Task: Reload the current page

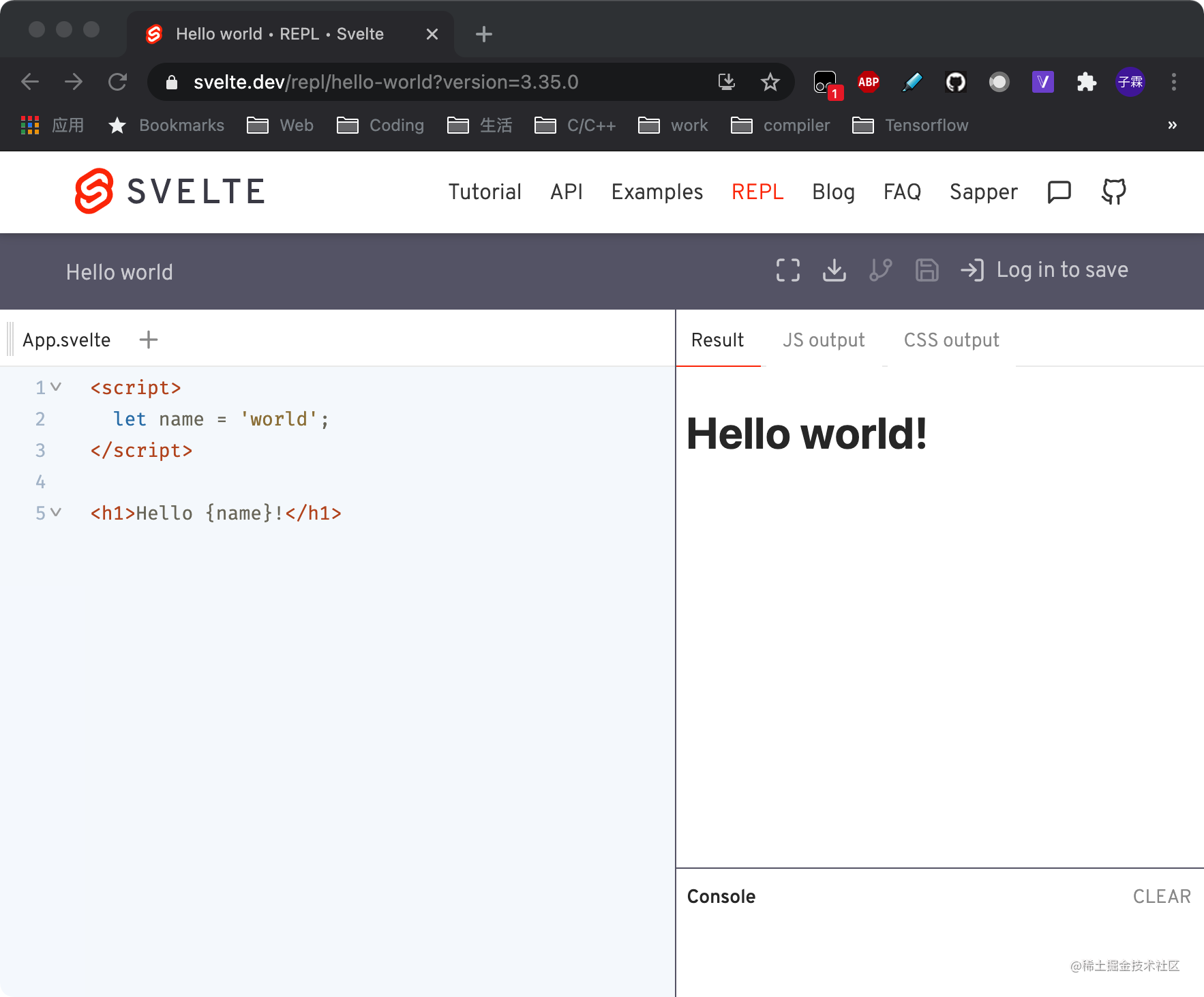Action: (117, 81)
